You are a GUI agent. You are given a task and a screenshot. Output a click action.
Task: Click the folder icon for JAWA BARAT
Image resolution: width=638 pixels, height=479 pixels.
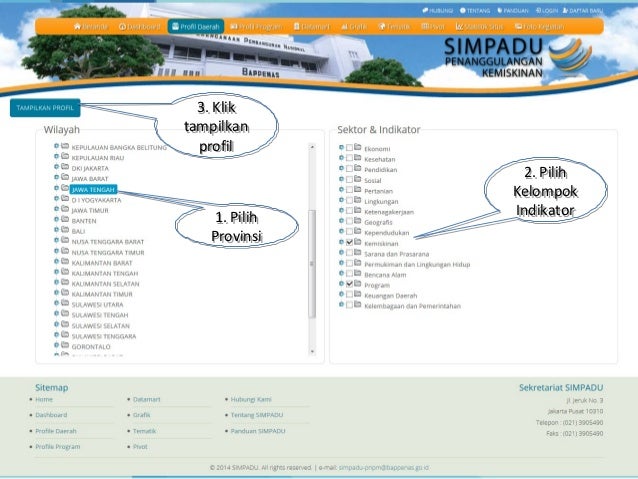click(x=65, y=177)
